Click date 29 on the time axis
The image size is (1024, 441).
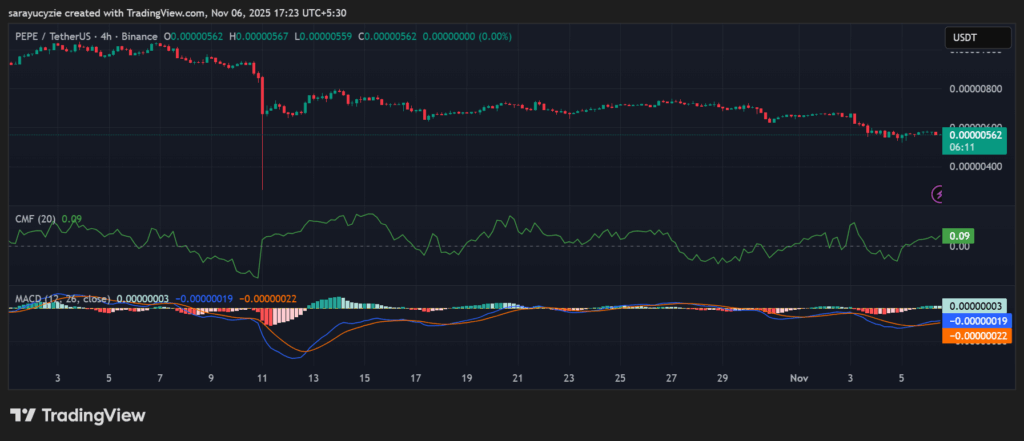pyautogui.click(x=722, y=379)
